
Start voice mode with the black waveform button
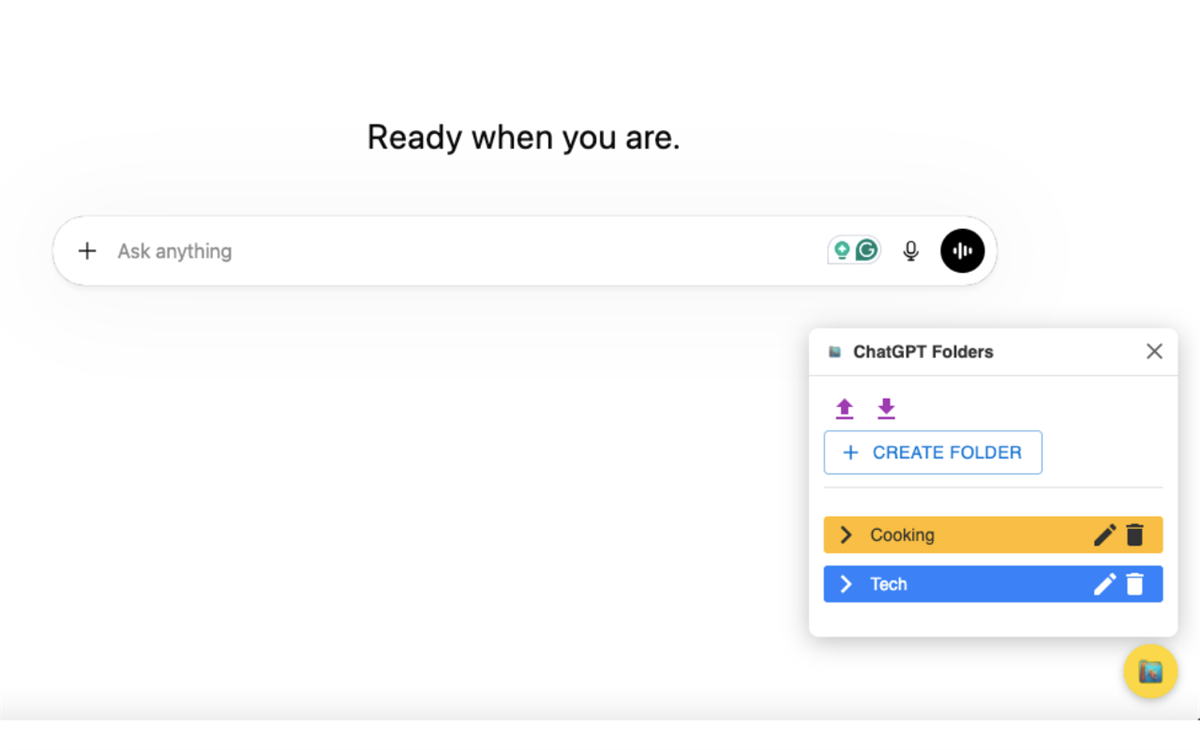[962, 251]
